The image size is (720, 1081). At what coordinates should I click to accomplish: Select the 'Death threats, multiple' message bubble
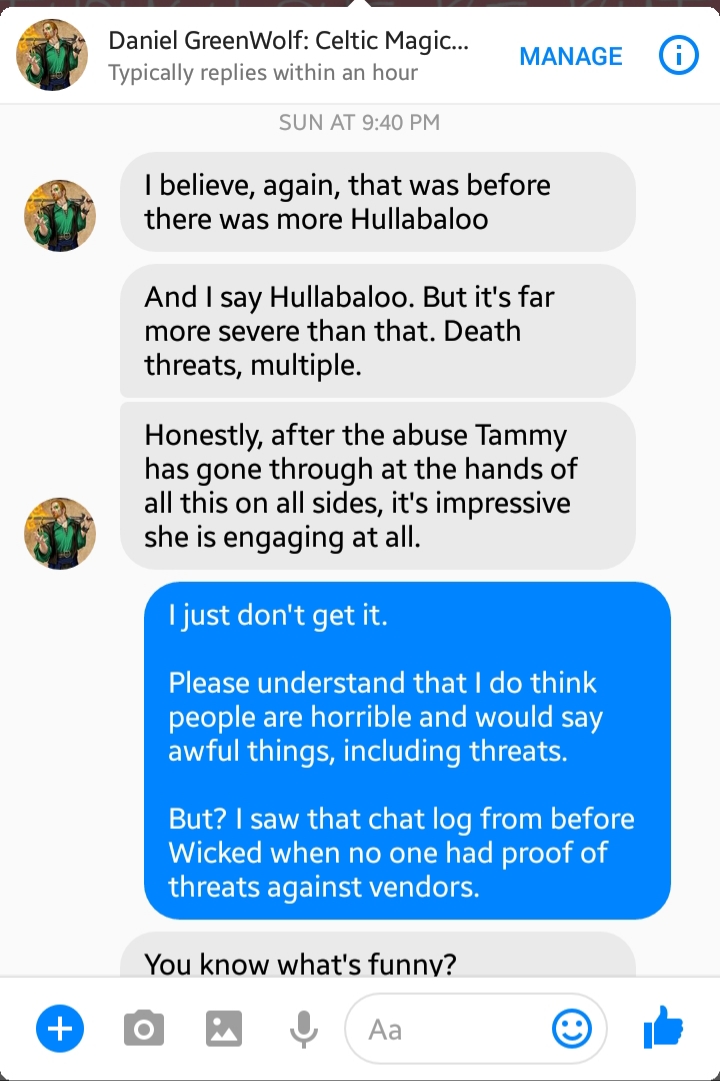pyautogui.click(x=377, y=331)
